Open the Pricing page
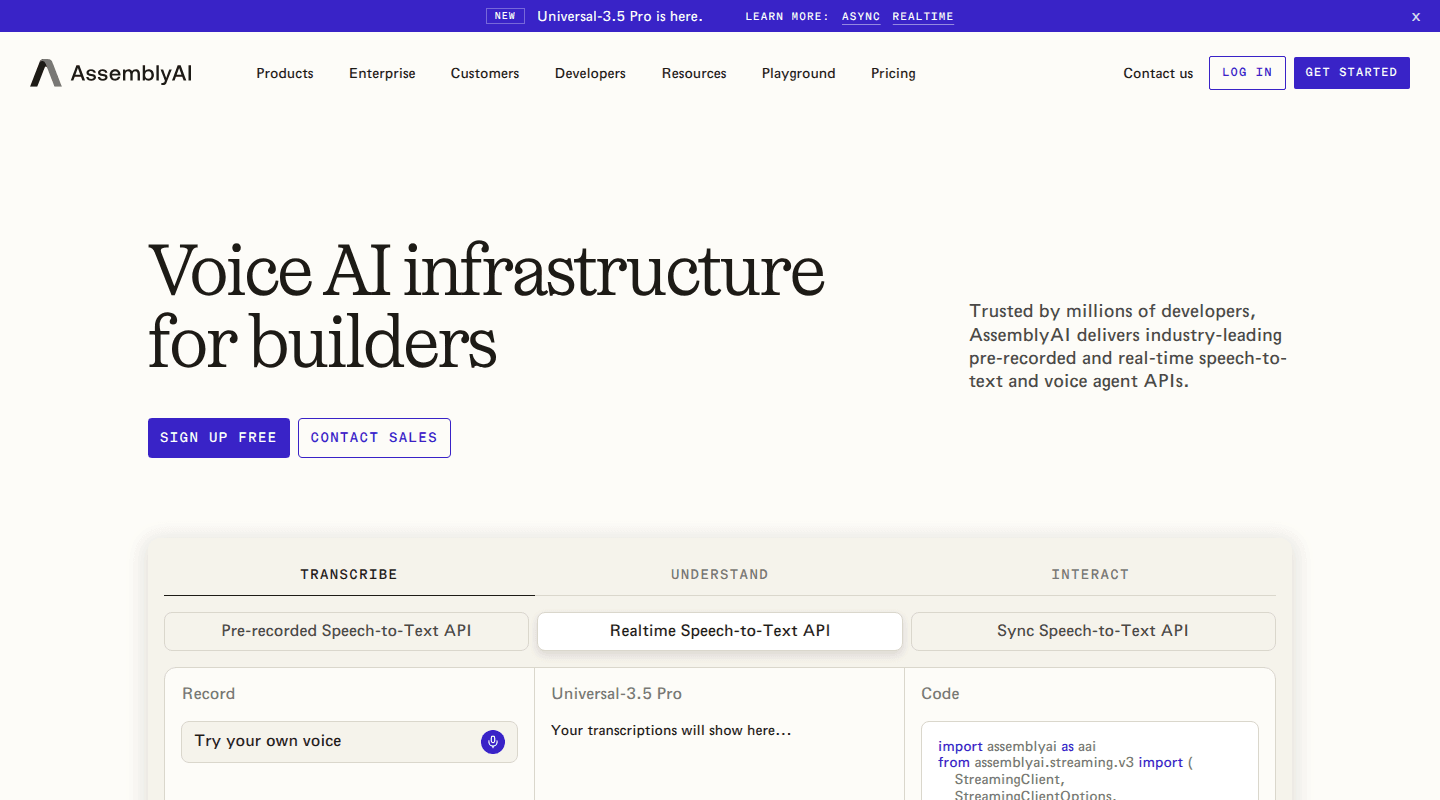The width and height of the screenshot is (1440, 800). 893,73
